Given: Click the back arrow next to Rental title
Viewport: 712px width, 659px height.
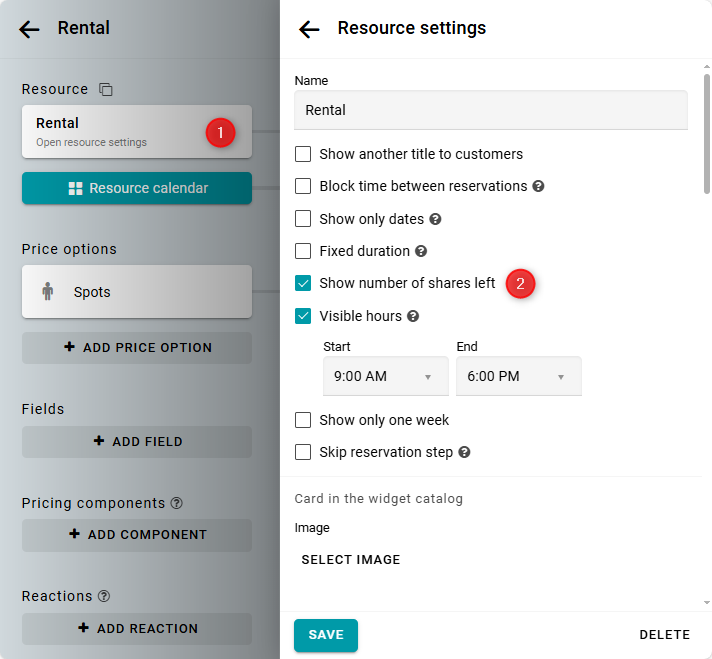Looking at the screenshot, I should pos(30,29).
